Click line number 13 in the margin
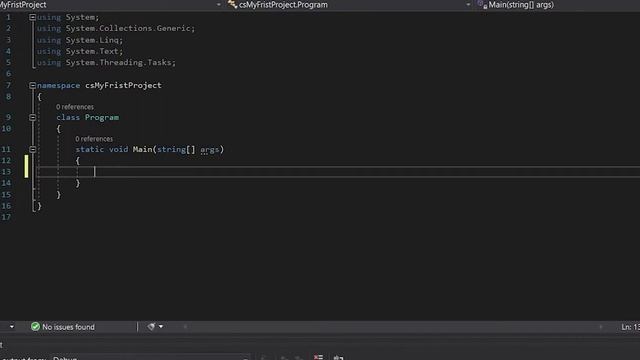Viewport: 640px width, 360px height. 6,172
